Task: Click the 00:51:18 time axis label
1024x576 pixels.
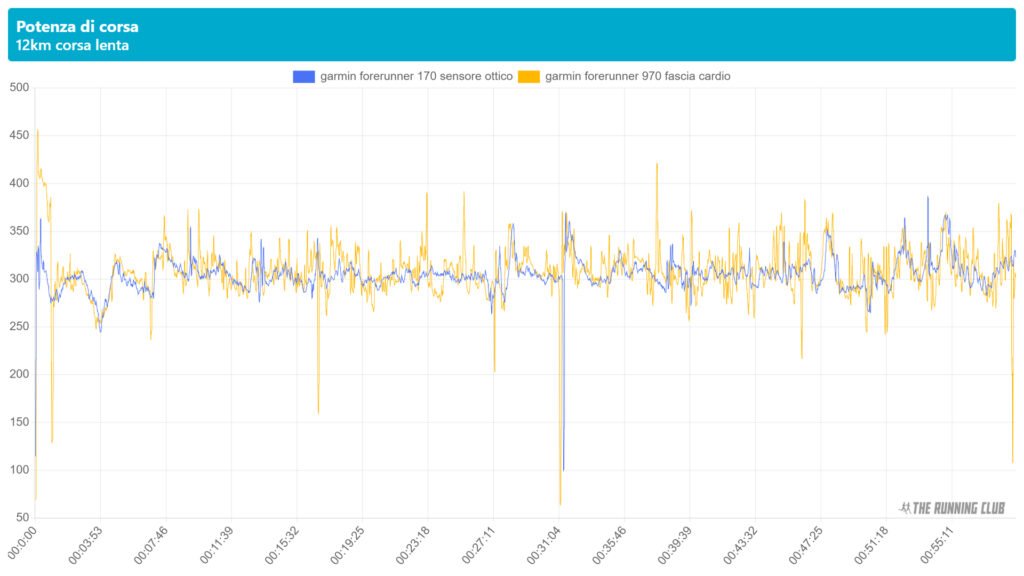Action: (872, 545)
